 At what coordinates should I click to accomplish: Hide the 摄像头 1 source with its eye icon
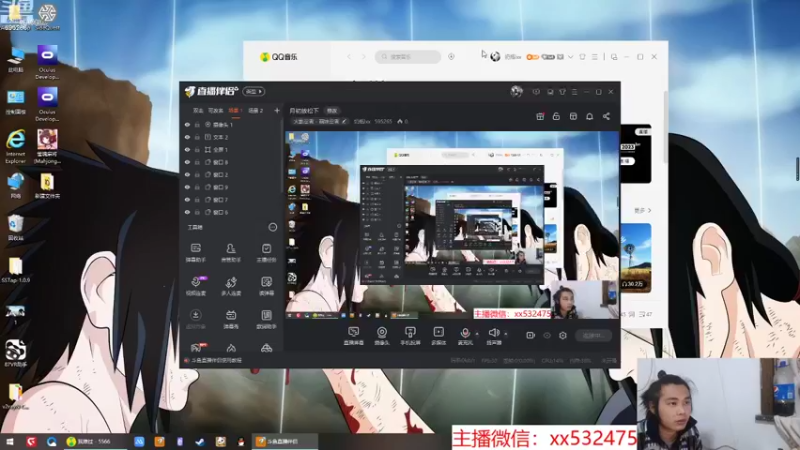pyautogui.click(x=187, y=124)
